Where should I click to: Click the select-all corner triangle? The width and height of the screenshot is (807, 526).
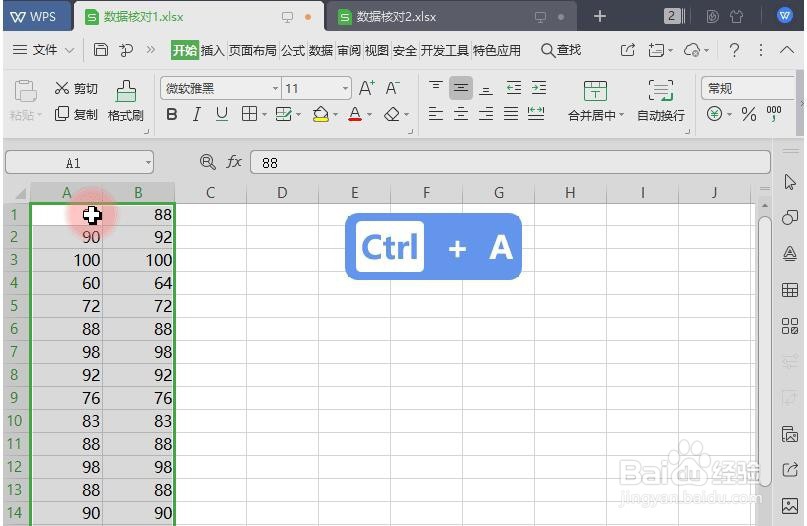(20, 193)
